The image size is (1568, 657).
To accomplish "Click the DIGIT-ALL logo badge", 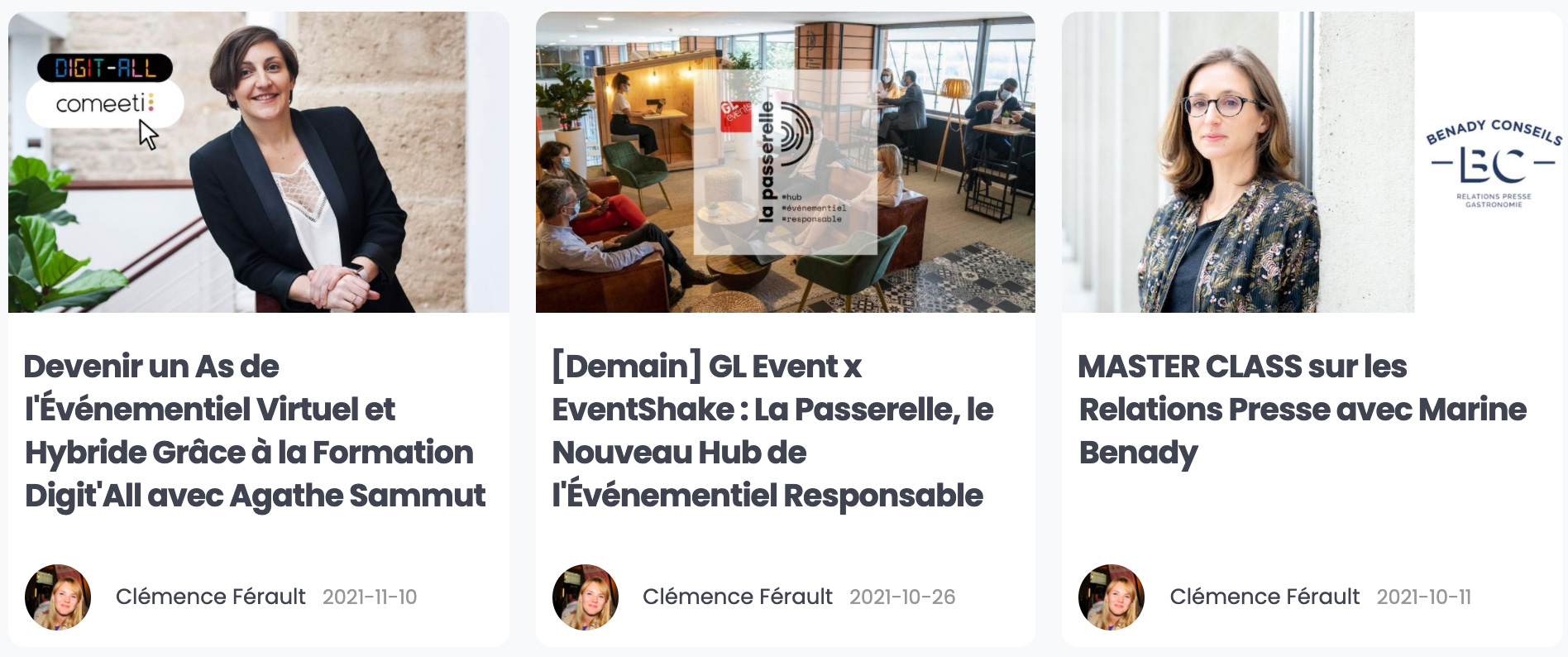I will (x=105, y=68).
